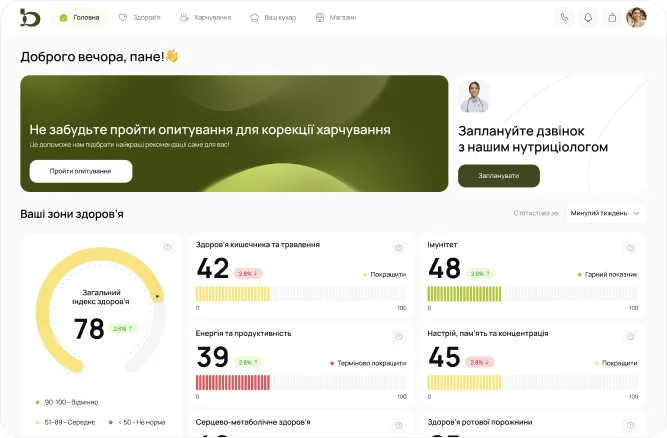The height and width of the screenshot is (438, 667).
Task: Expand the Минулий тиждень period dropdown
Action: click(603, 213)
